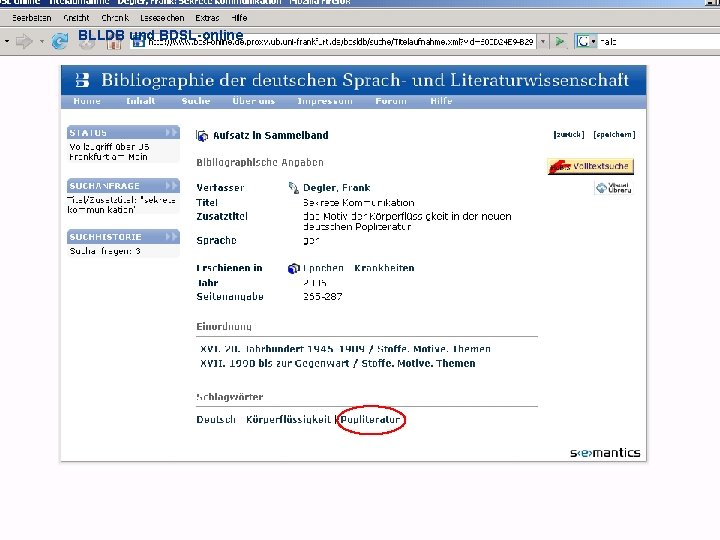Click the page favicon in the address bar

tap(139, 43)
